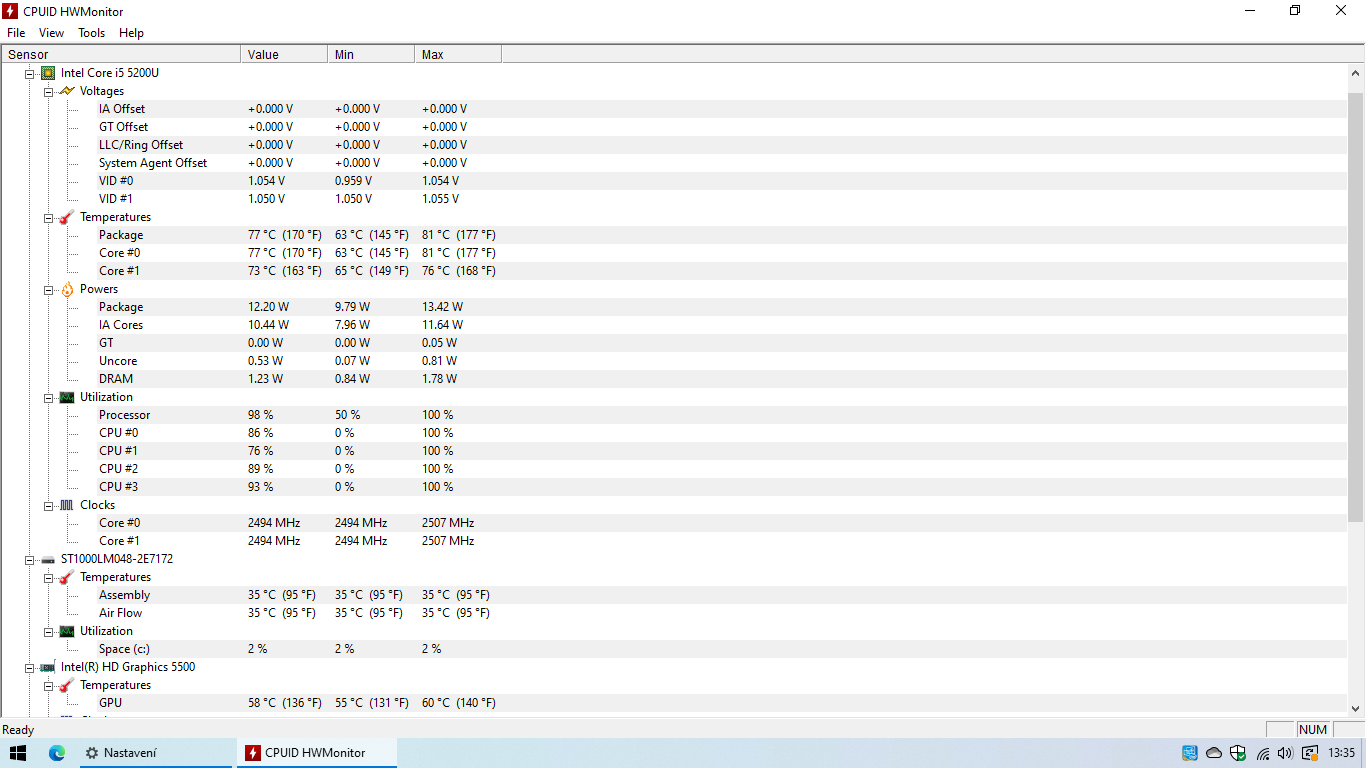Click the vertical scrollbar down arrow
1366x768 pixels.
pyautogui.click(x=1356, y=709)
